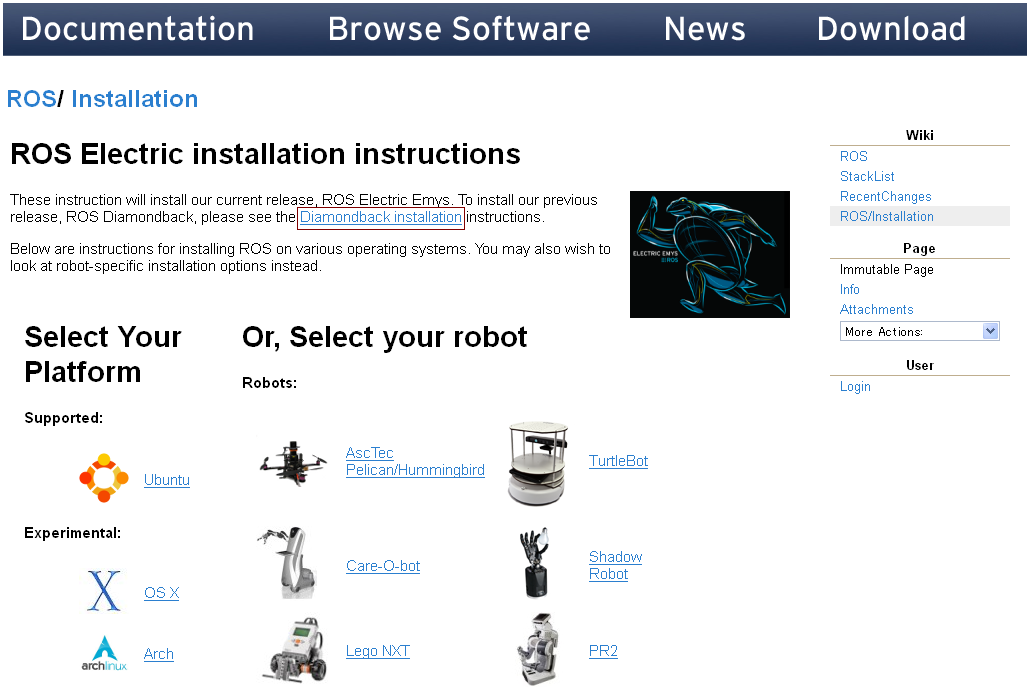Click the Ubuntu logo icon
This screenshot has height=691, width=1031.
coord(104,478)
